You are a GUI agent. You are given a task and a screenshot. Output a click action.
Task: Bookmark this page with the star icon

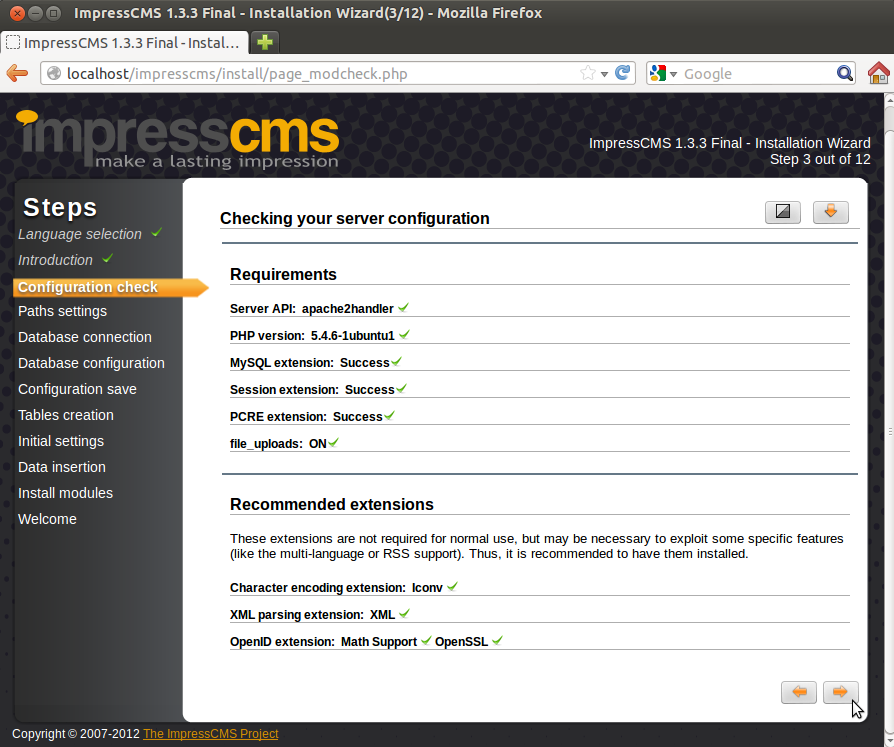pos(588,73)
